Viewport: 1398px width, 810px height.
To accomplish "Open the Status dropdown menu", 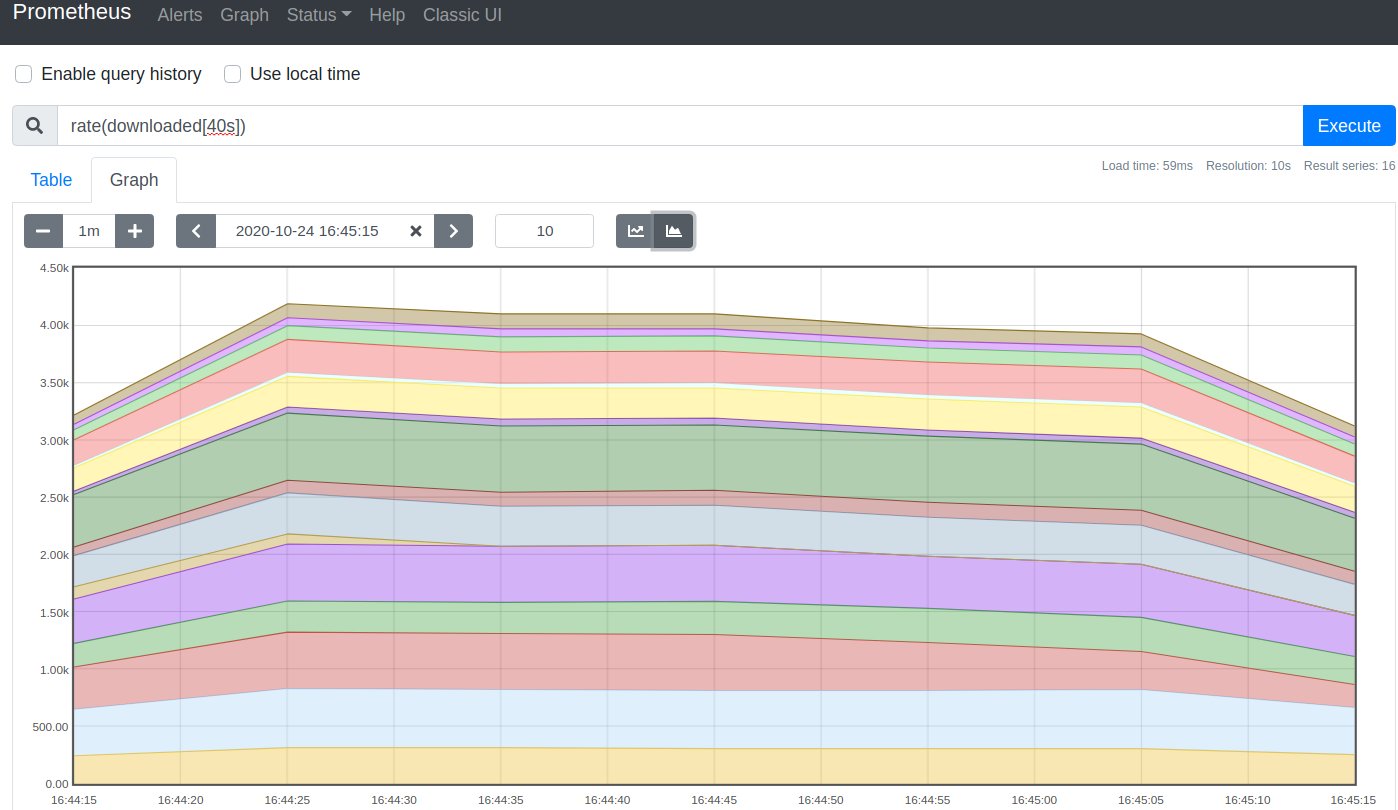I will tap(318, 15).
